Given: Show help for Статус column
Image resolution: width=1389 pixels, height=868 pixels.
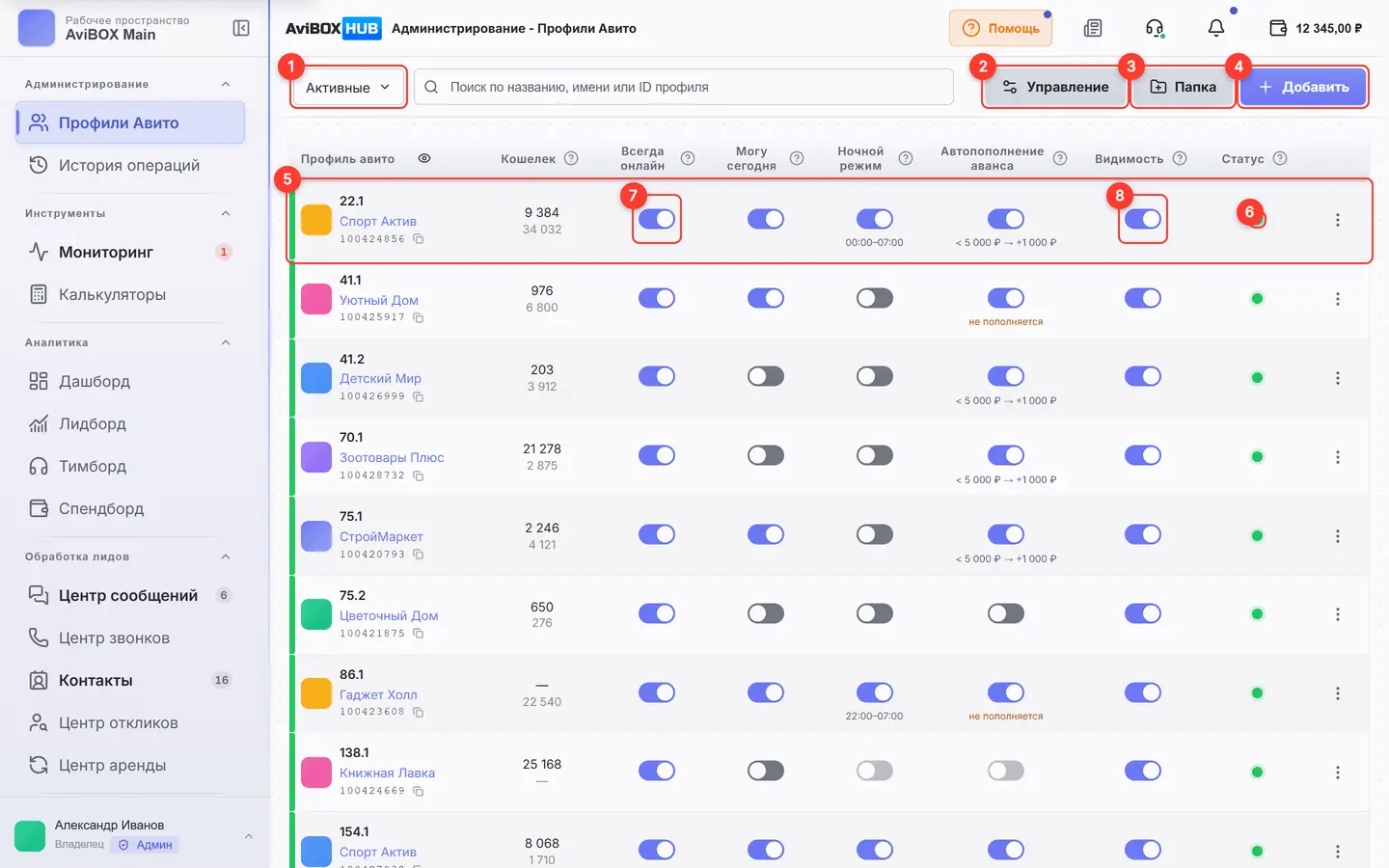Looking at the screenshot, I should pos(1280,158).
